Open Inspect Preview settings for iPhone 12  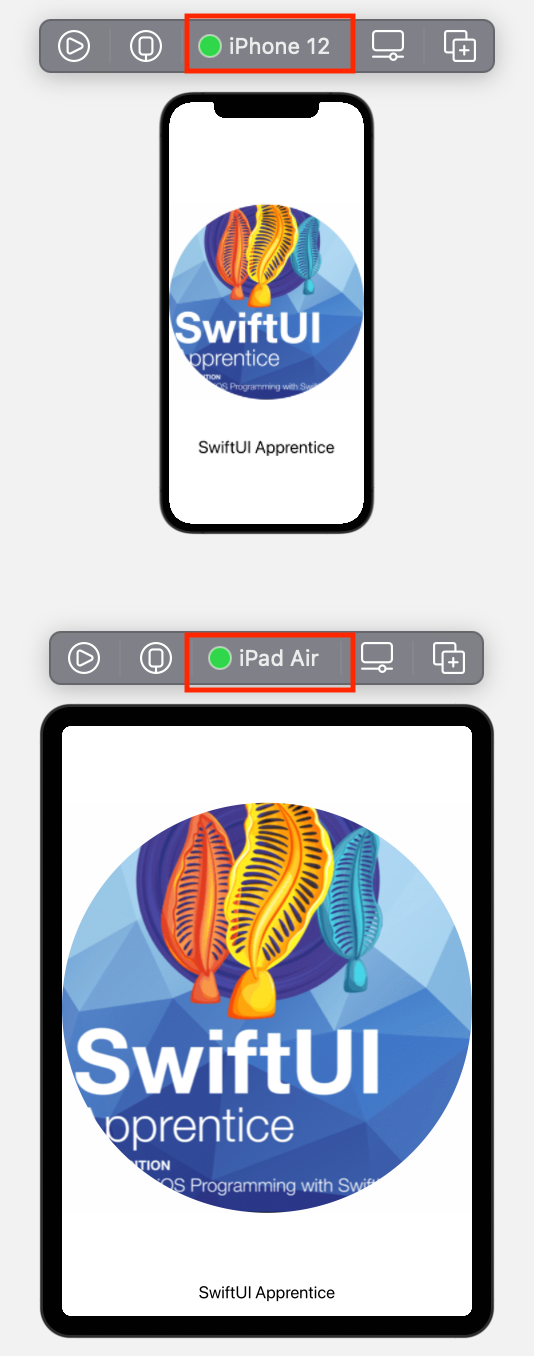[388, 46]
